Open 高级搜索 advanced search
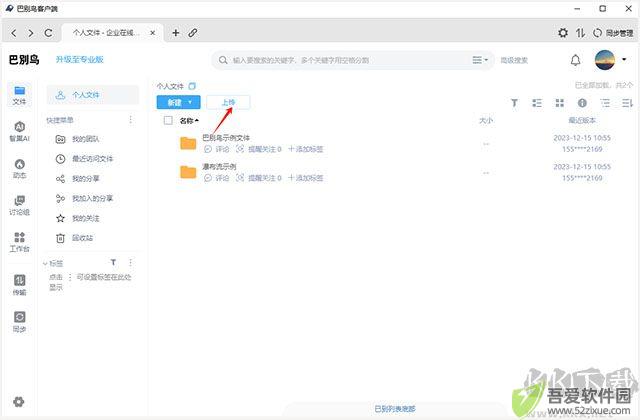Image resolution: width=640 pixels, height=420 pixels. [x=514, y=60]
